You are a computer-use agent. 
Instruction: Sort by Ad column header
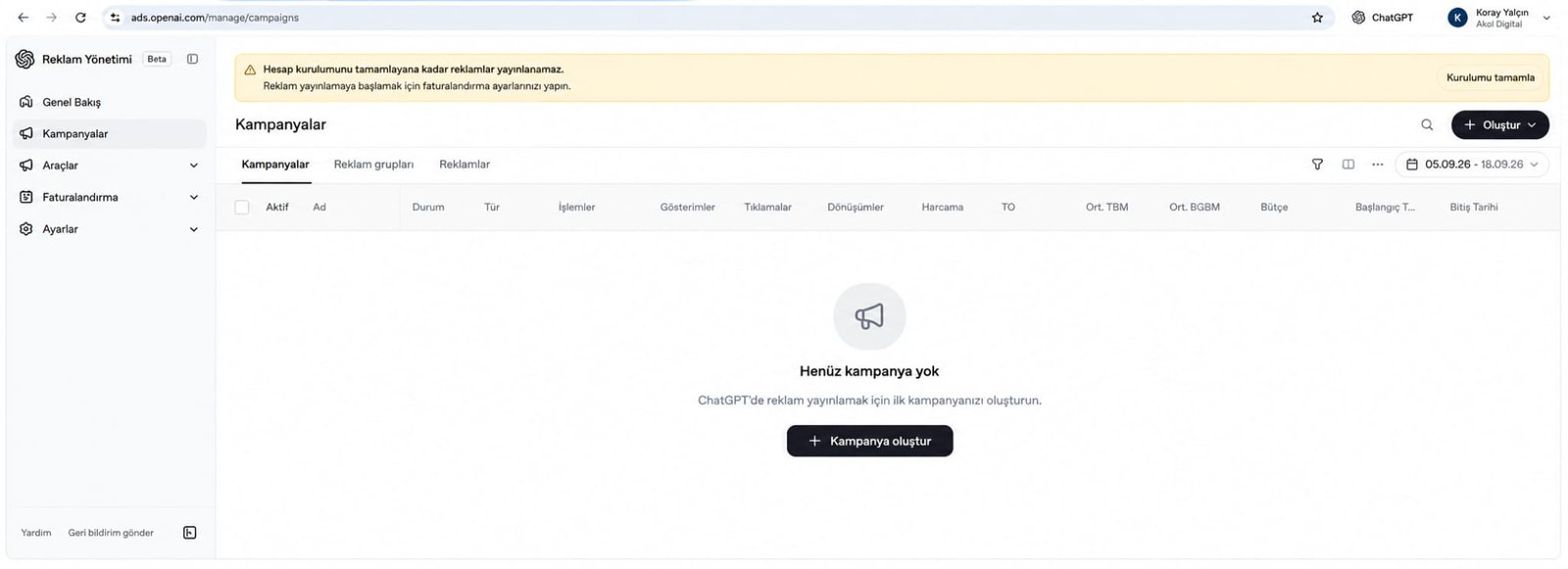click(319, 207)
